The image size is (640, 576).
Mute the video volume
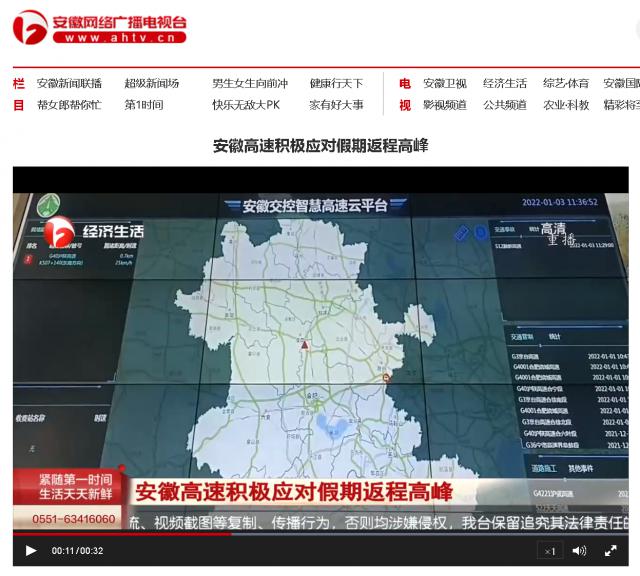click(579, 551)
